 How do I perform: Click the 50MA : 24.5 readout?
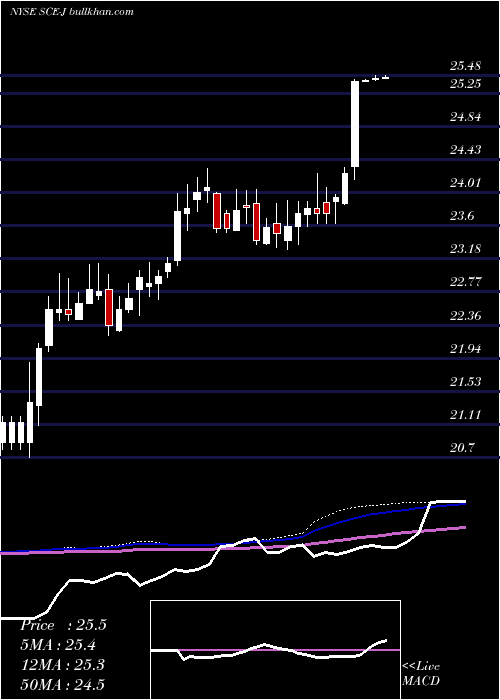click(x=62, y=684)
